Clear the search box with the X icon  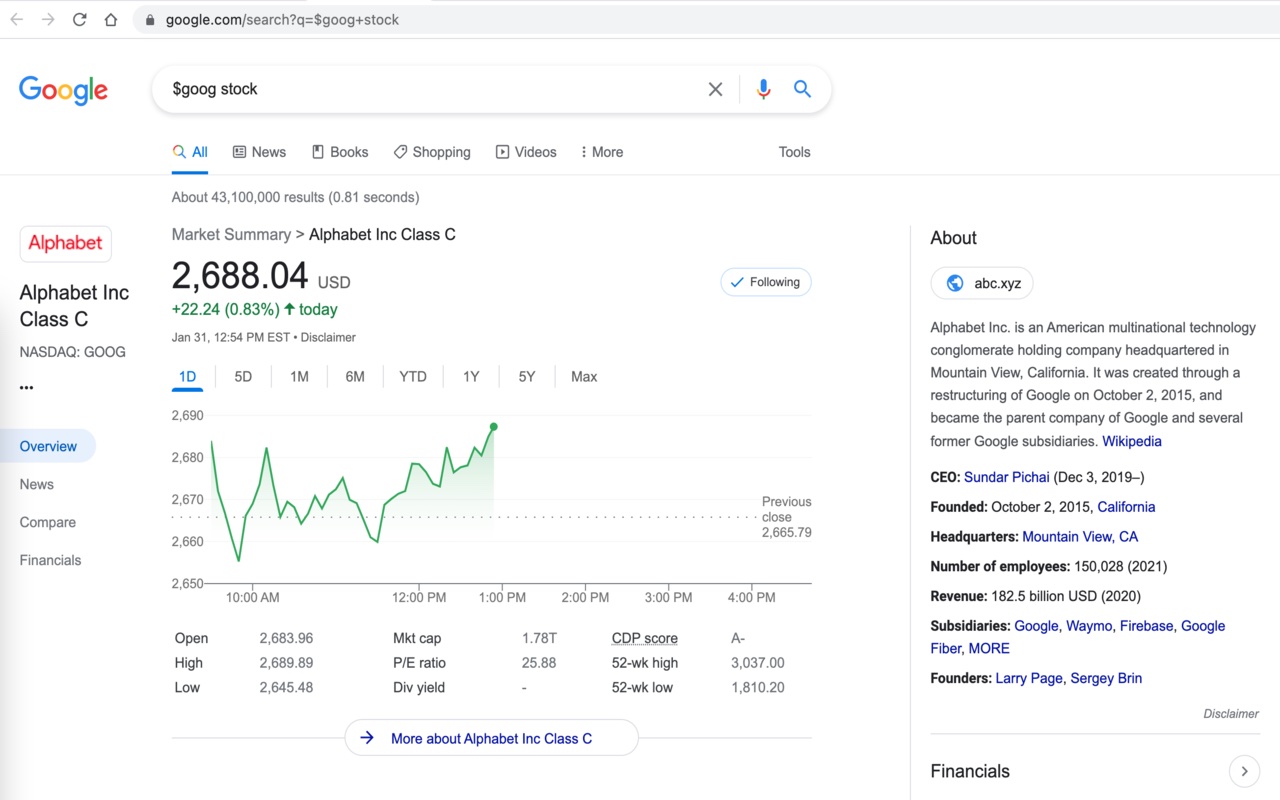point(715,89)
